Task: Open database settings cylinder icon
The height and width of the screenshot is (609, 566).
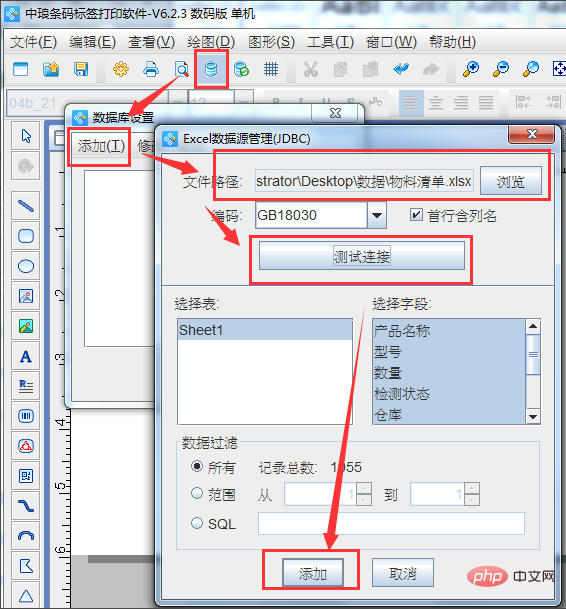Action: (211, 70)
